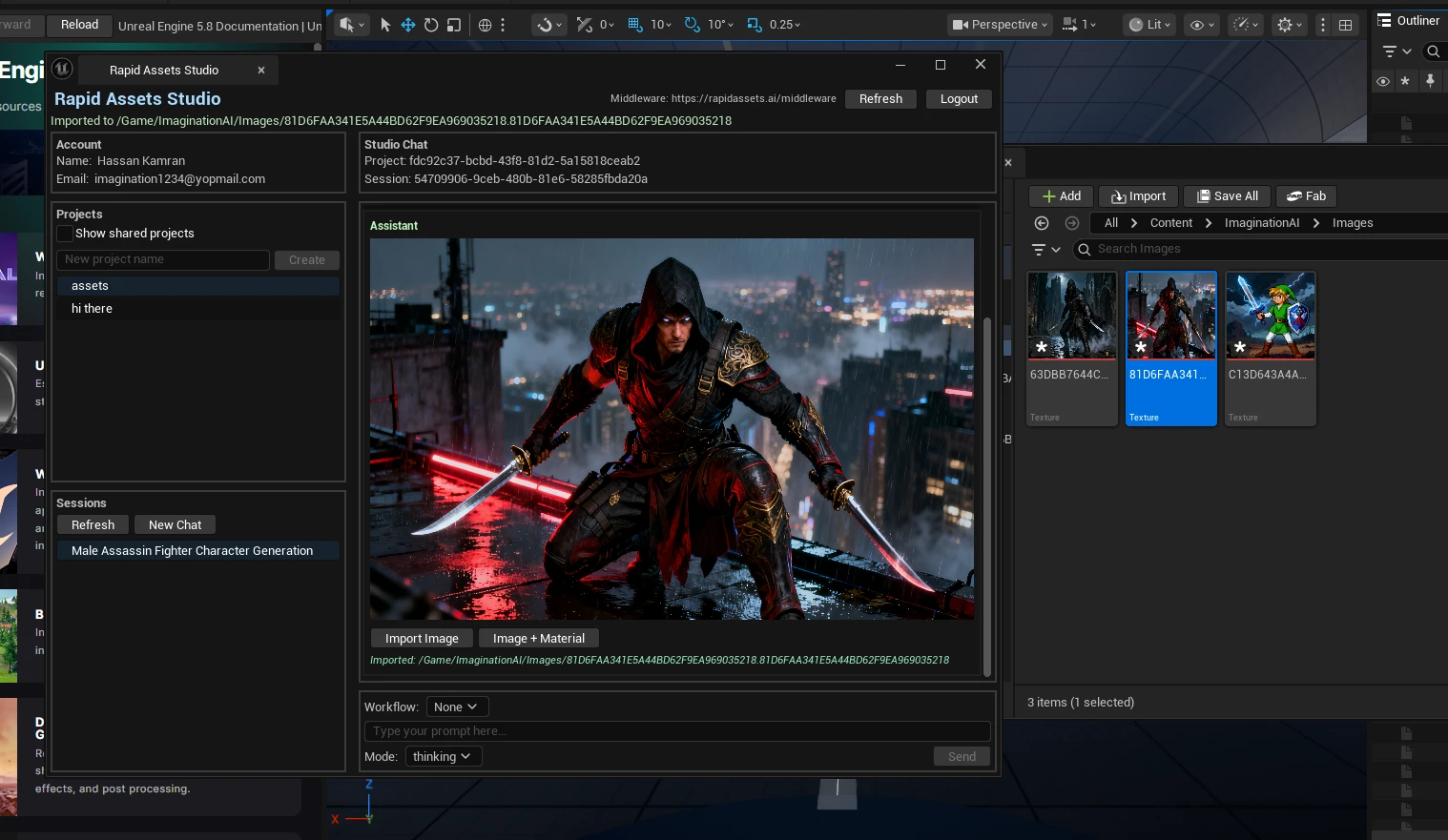Open scale snap 0.25 dropdown
Screen dimensions: 1448x840
785,25
